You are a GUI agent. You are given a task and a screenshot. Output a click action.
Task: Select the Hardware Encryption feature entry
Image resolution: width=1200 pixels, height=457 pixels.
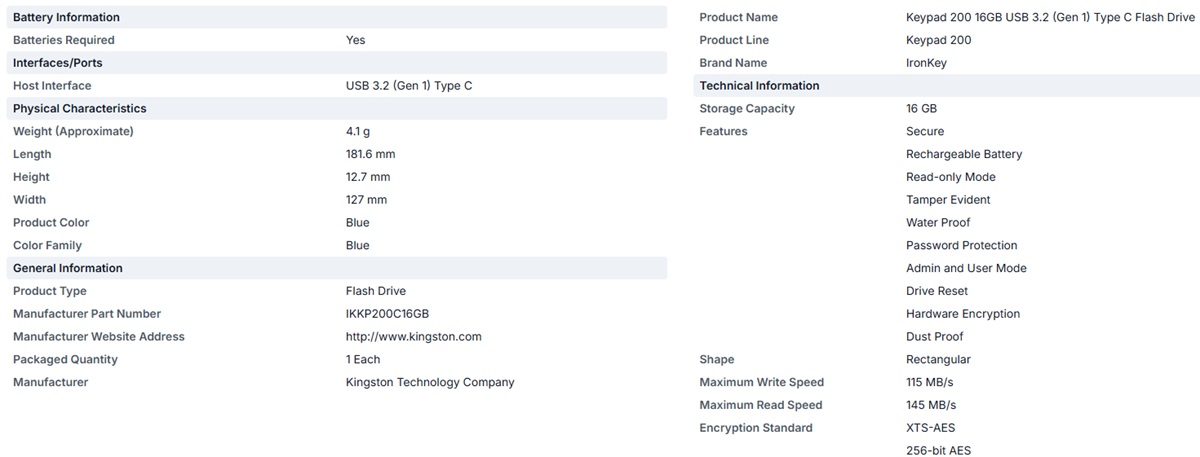click(x=963, y=314)
